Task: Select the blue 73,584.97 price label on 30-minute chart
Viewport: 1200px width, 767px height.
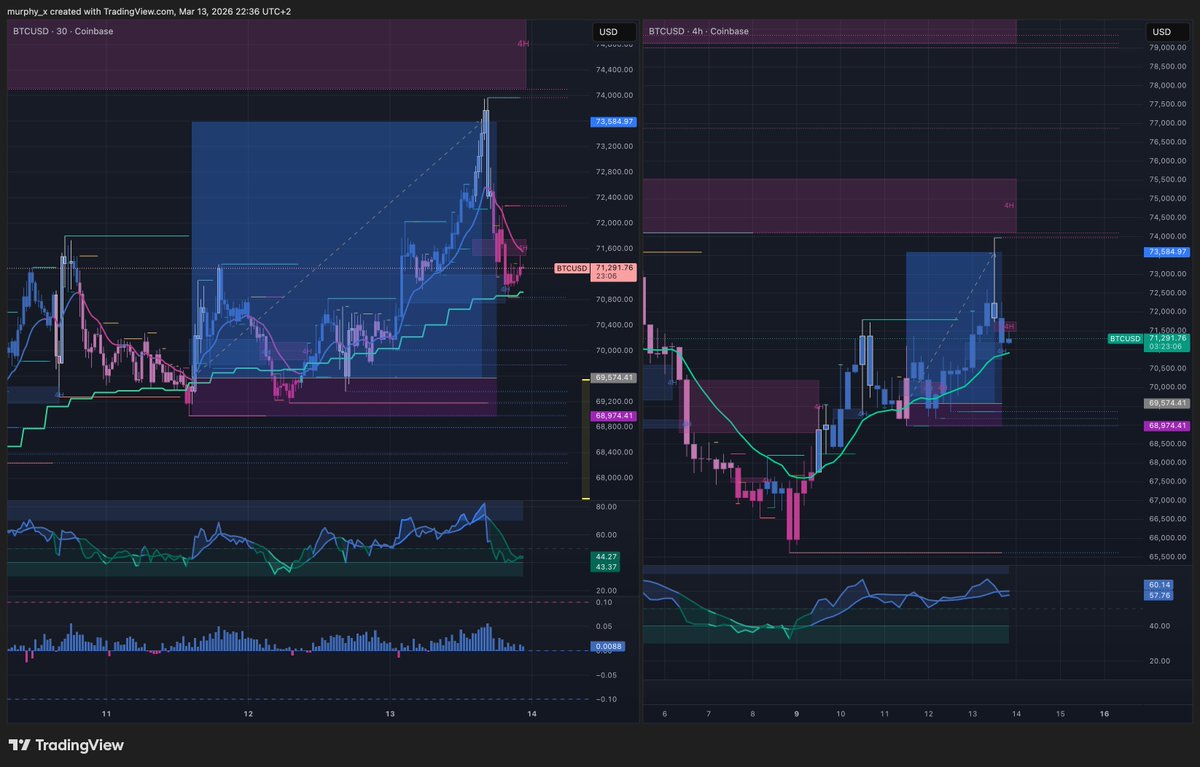Action: click(x=615, y=121)
